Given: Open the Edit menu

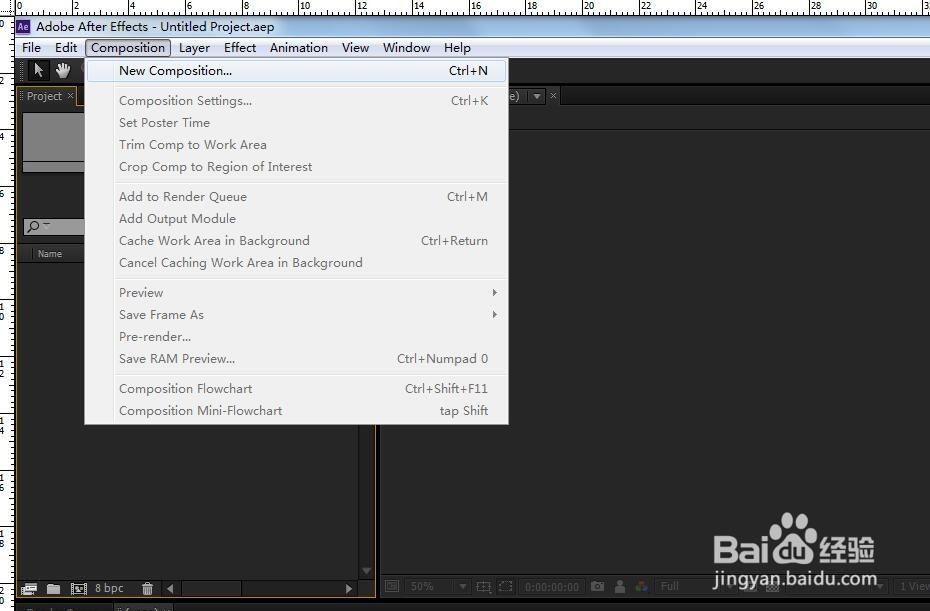Looking at the screenshot, I should pos(66,47).
